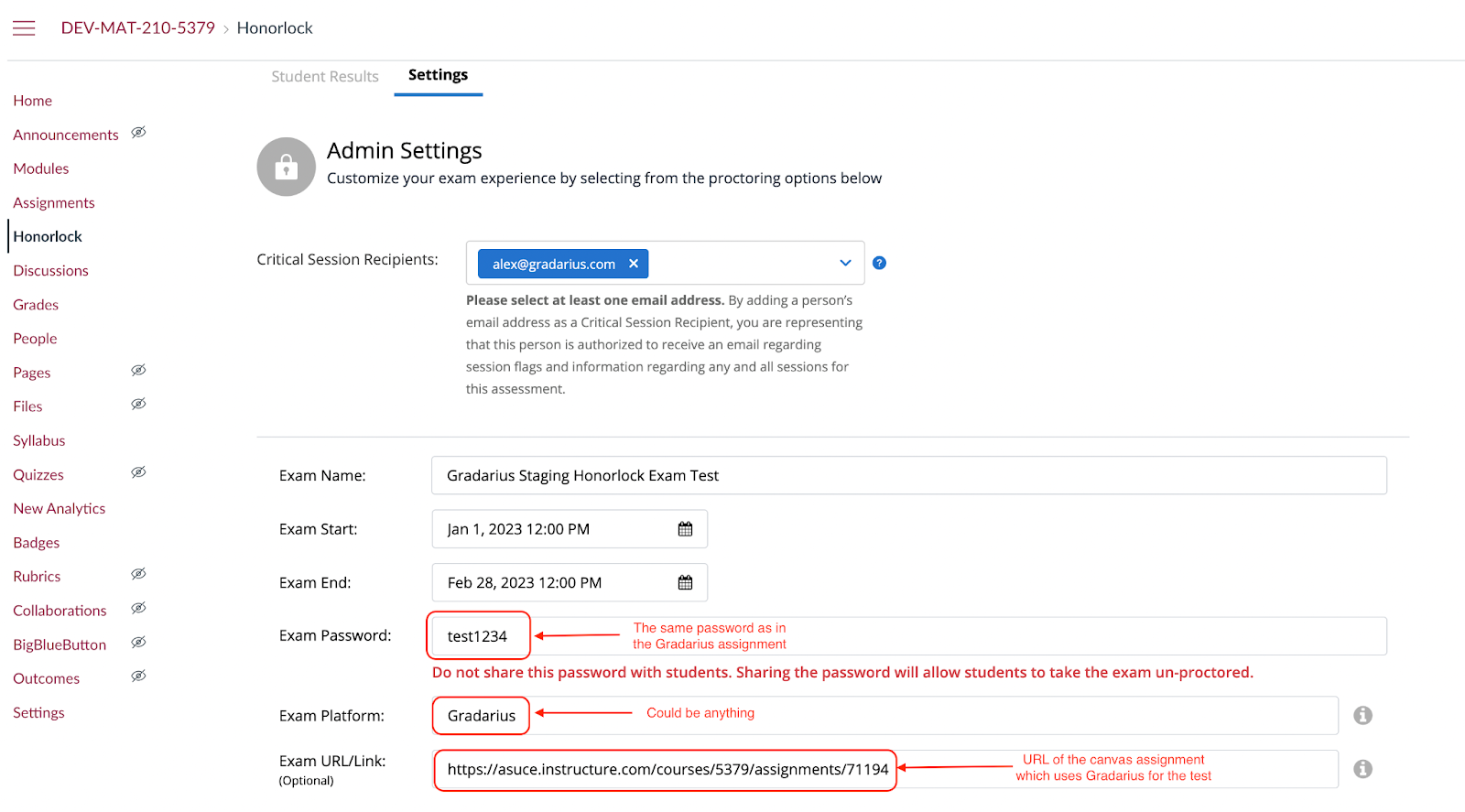The height and width of the screenshot is (812, 1465).
Task: Open Rubrics link in sidebar
Action: [37, 577]
